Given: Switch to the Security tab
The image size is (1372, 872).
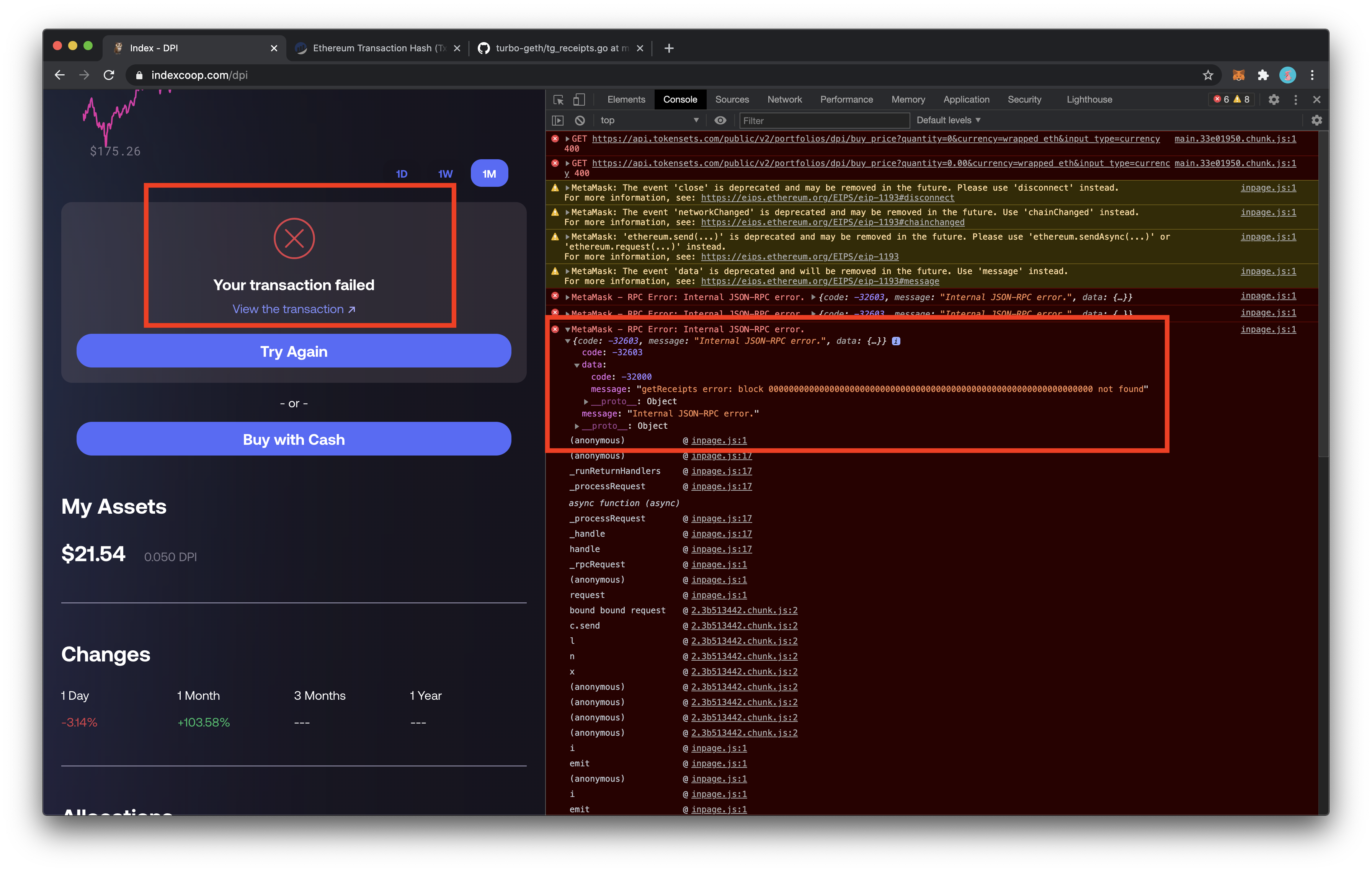Looking at the screenshot, I should 1024,100.
